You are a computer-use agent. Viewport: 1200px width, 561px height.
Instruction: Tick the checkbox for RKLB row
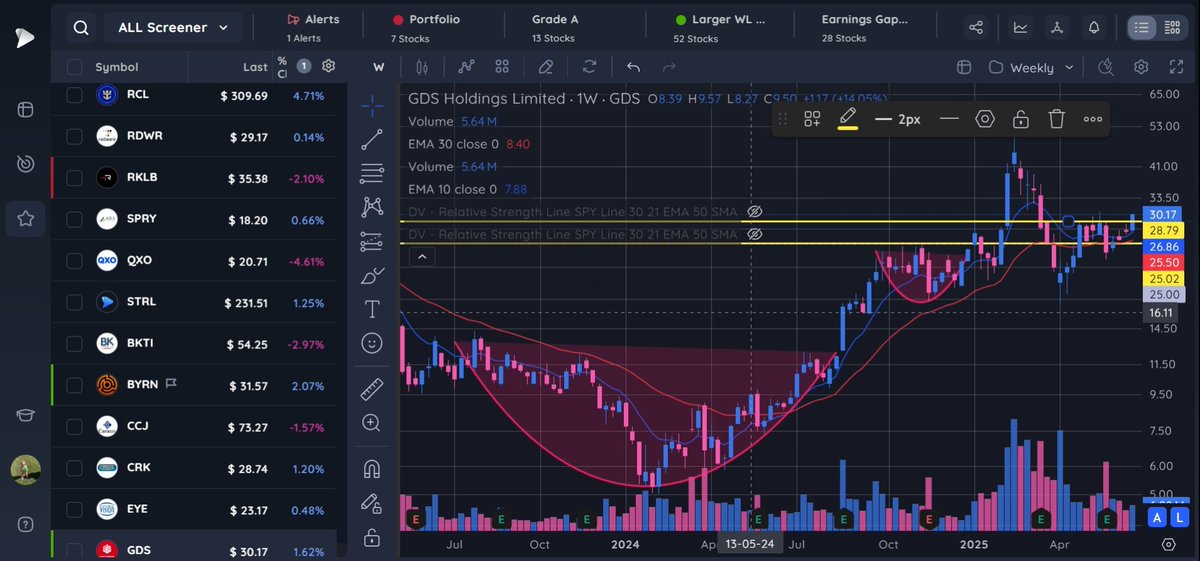click(74, 178)
